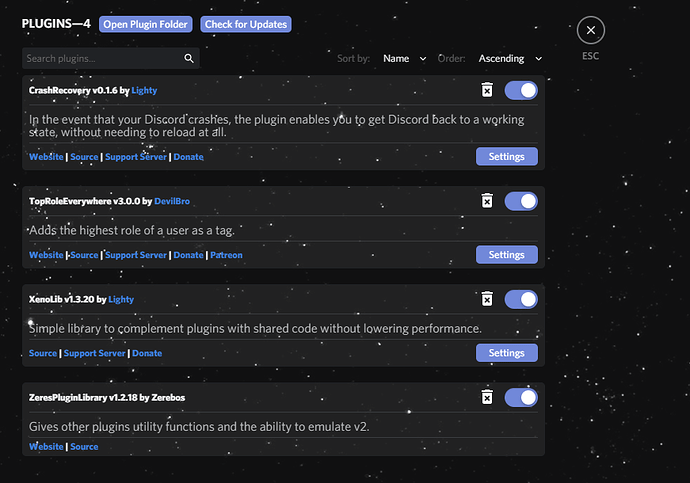Disable the CrashRecovery plugin toggle
This screenshot has width=690, height=483.
(521, 91)
